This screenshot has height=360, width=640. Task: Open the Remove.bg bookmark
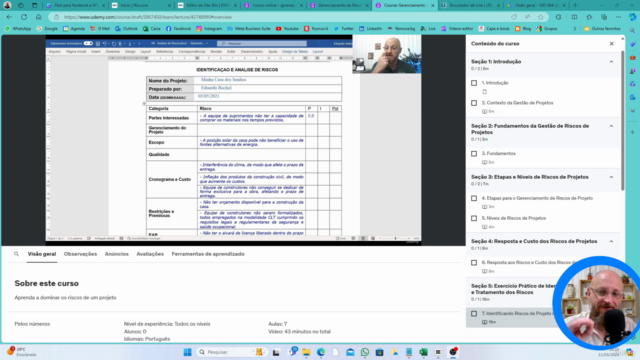[x=401, y=29]
